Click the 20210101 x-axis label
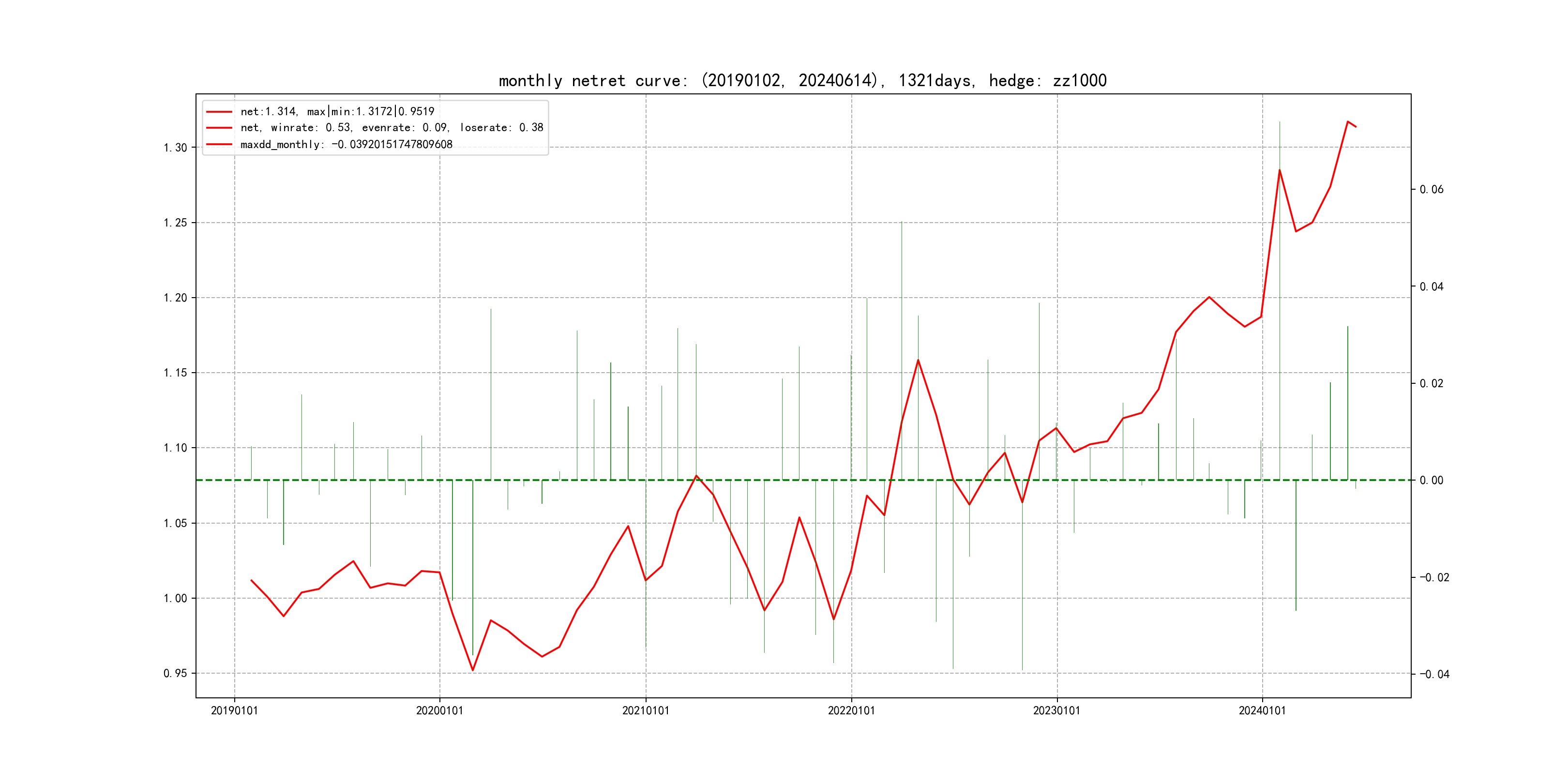This screenshot has height=784, width=1568. click(x=645, y=710)
